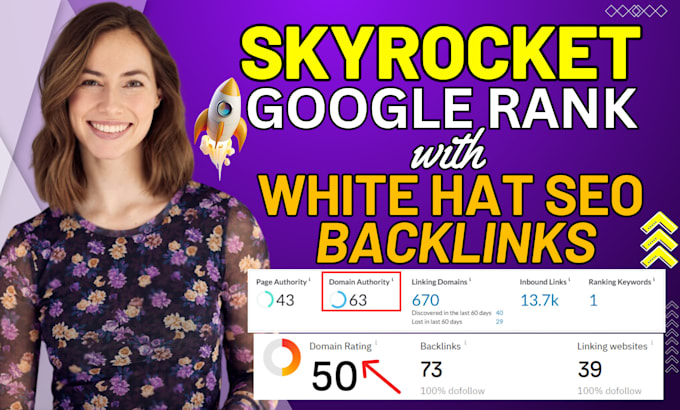Select the Backlinks metric label
The height and width of the screenshot is (410, 680).
click(440, 346)
